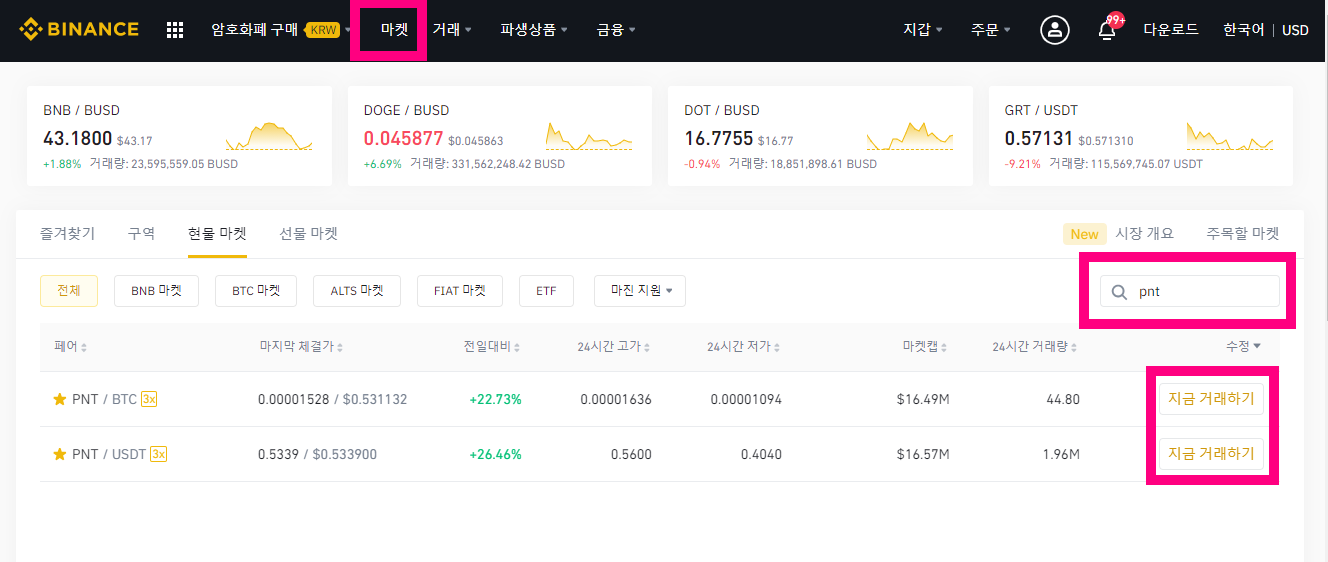The image size is (1328, 562).
Task: Expand the 주문 dropdown
Action: click(x=991, y=30)
